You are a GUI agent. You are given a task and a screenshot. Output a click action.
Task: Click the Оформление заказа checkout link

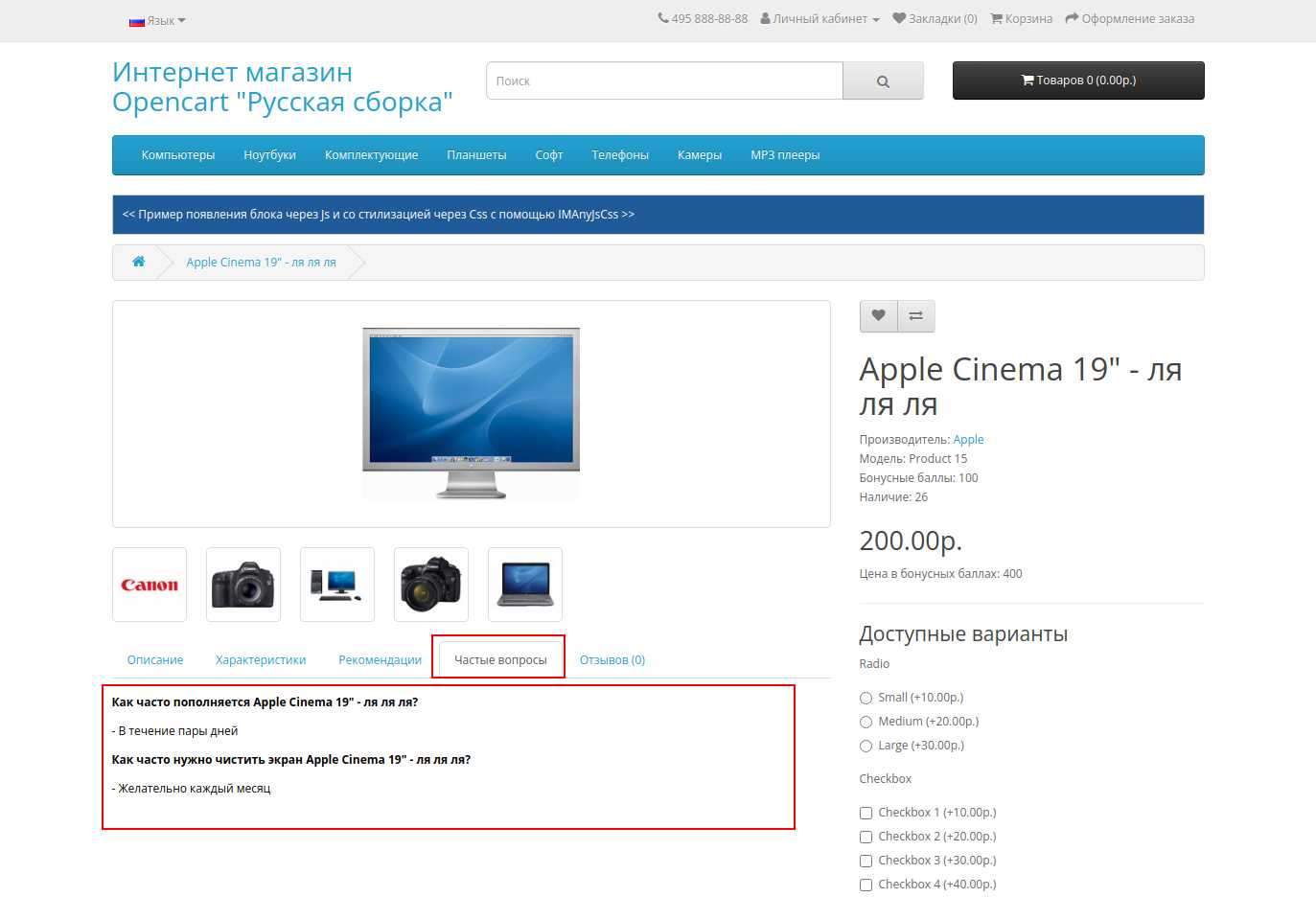pos(1129,18)
